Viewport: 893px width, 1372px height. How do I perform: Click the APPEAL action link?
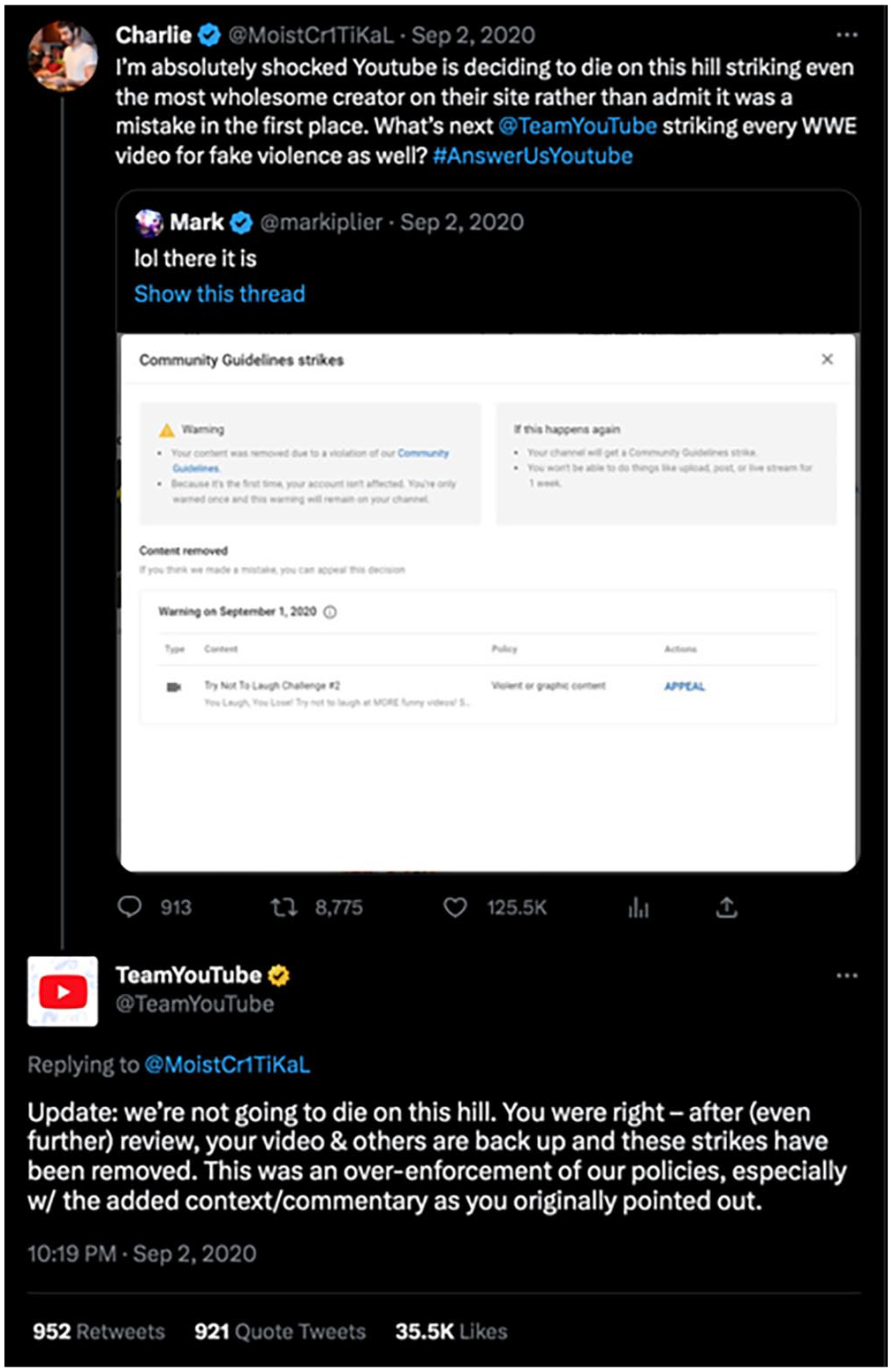(685, 686)
